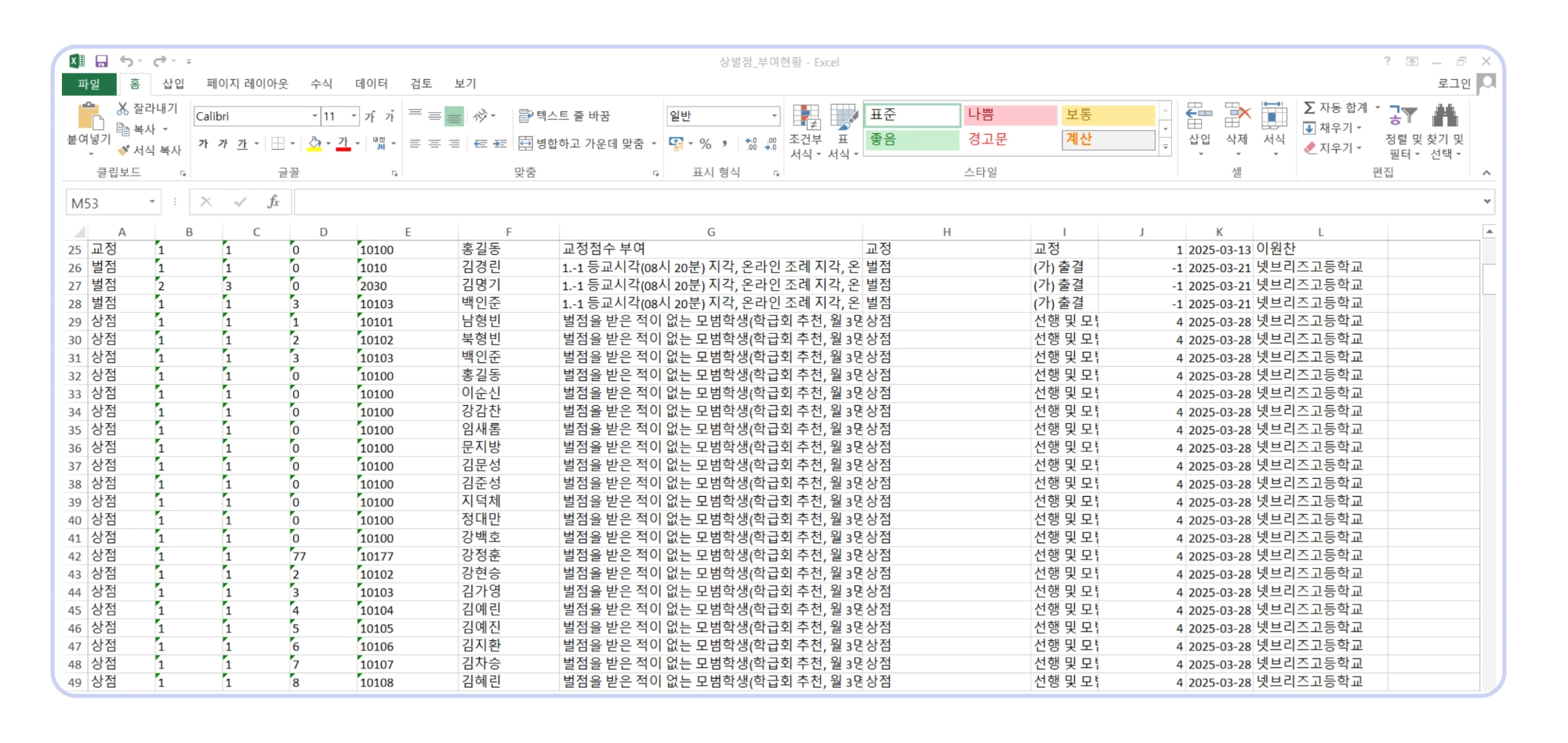Viewport: 1568px width, 743px height.
Task: Switch to the 페이지 레이아웃 tab
Action: pyautogui.click(x=247, y=84)
